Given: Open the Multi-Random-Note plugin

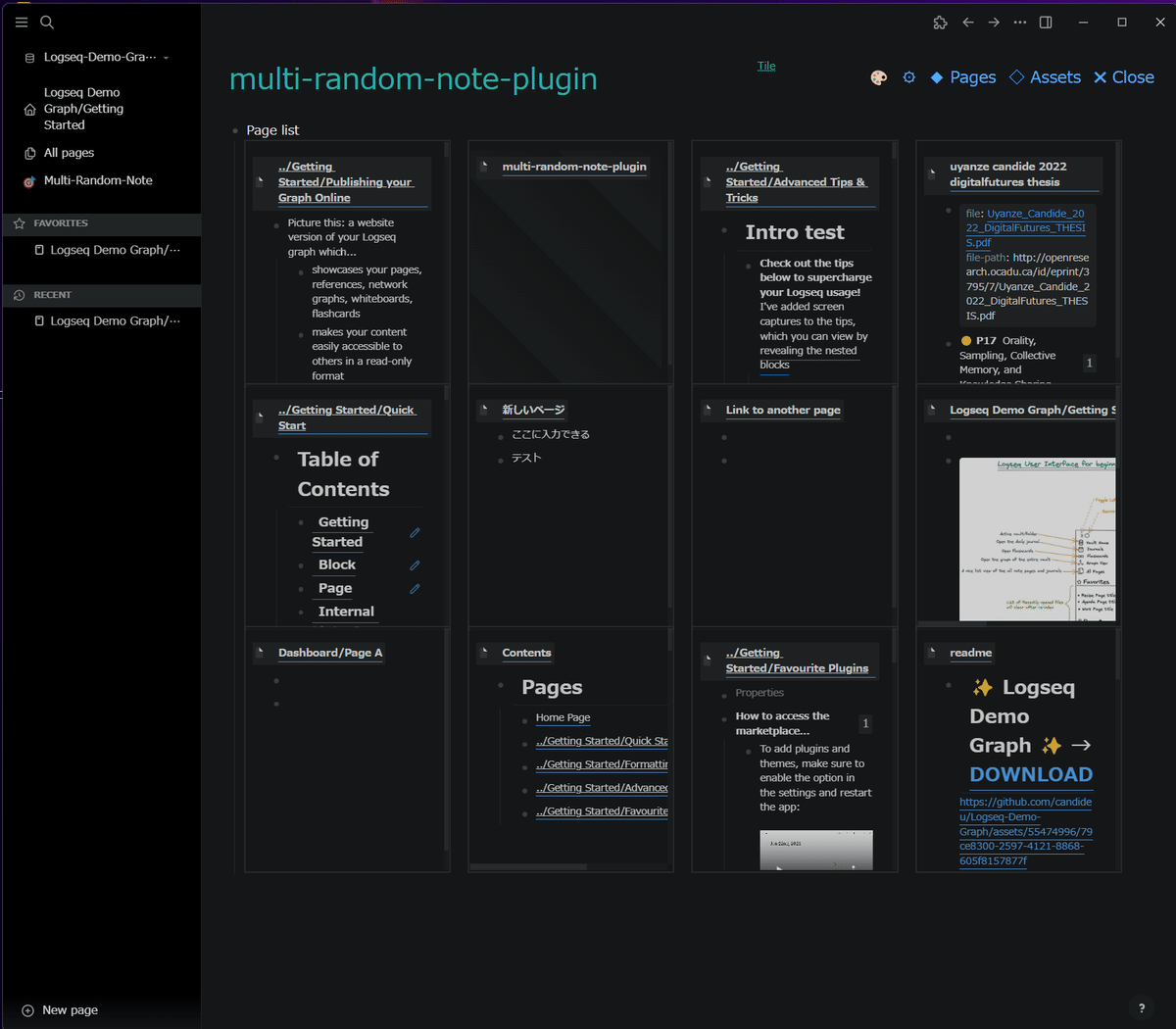Looking at the screenshot, I should (95, 180).
